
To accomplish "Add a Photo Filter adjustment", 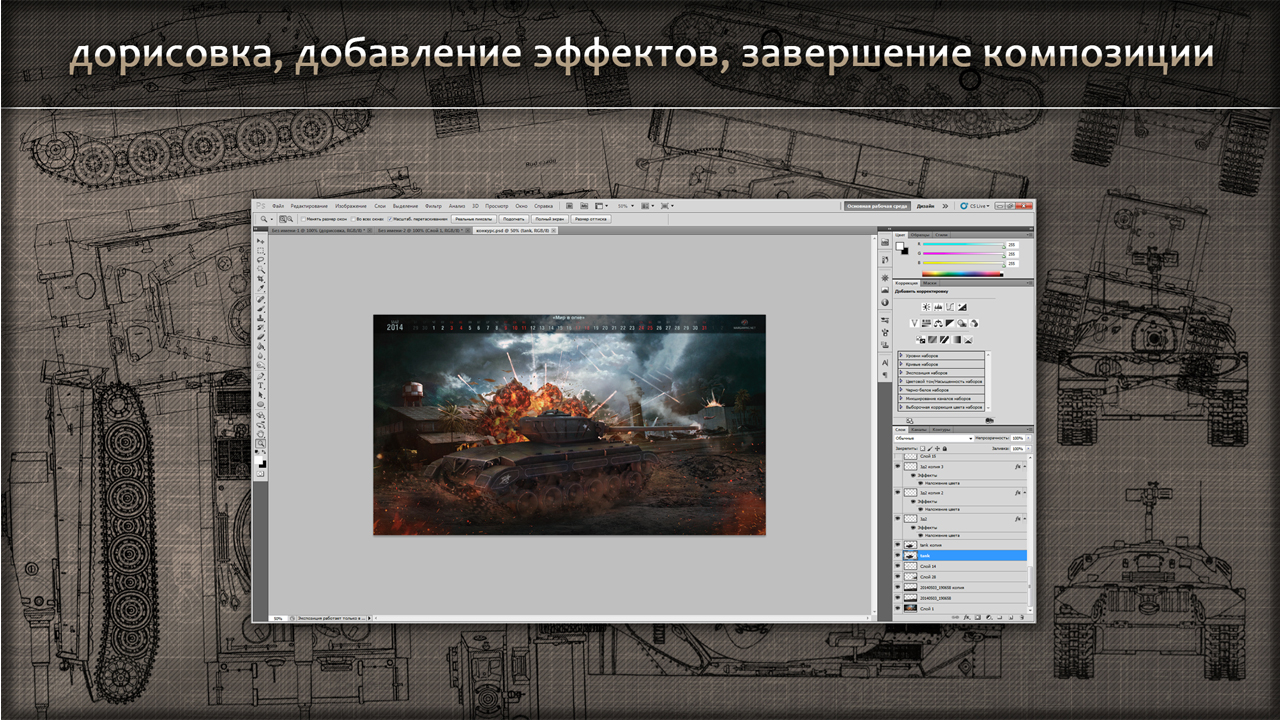I will pyautogui.click(x=962, y=323).
